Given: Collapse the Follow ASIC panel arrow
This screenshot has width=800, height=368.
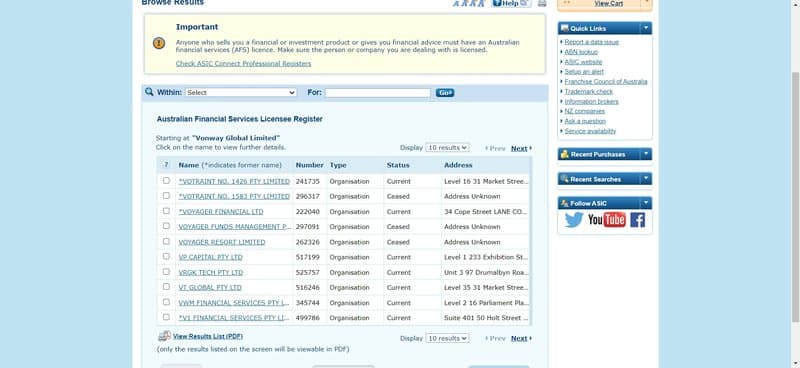Looking at the screenshot, I should (646, 203).
